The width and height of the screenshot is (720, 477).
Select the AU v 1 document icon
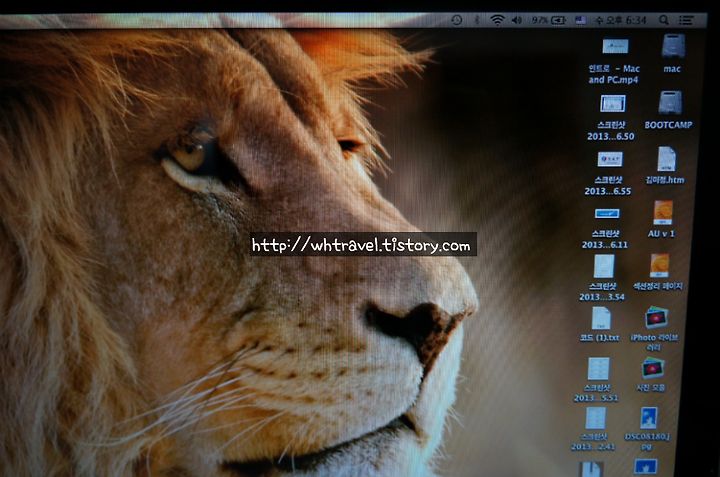click(663, 213)
